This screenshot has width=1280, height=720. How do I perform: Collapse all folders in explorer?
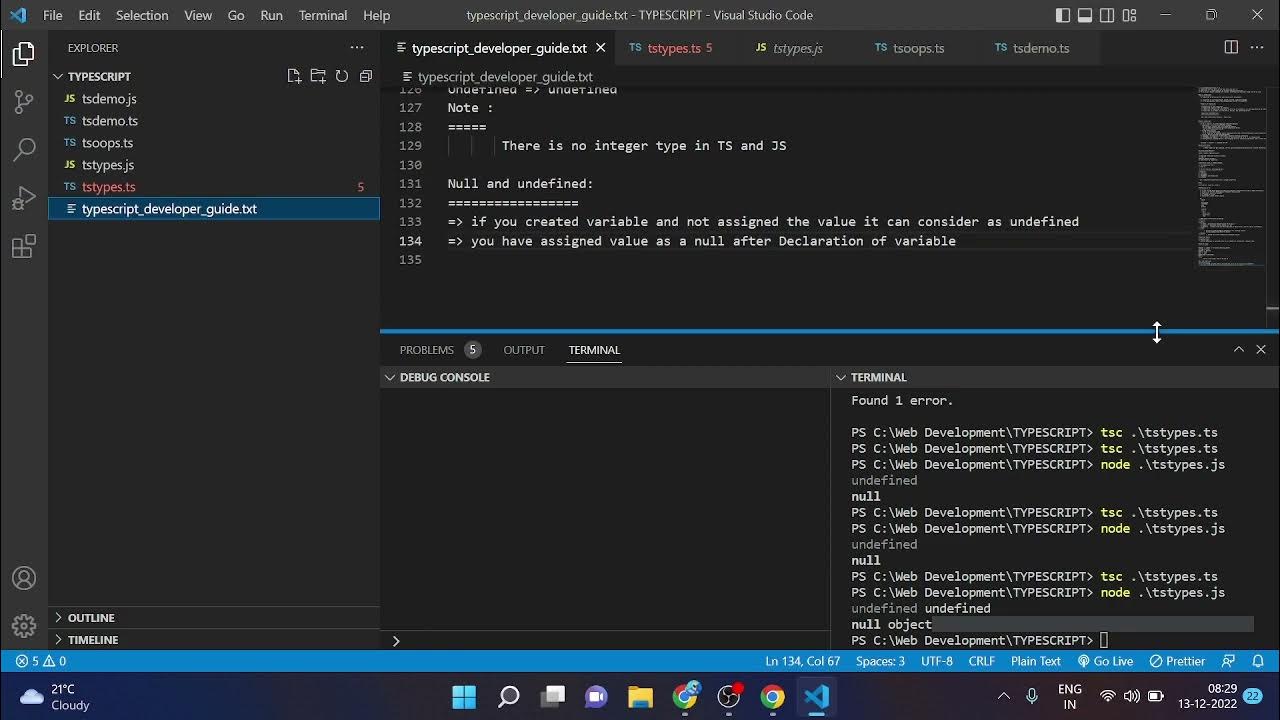click(x=366, y=76)
